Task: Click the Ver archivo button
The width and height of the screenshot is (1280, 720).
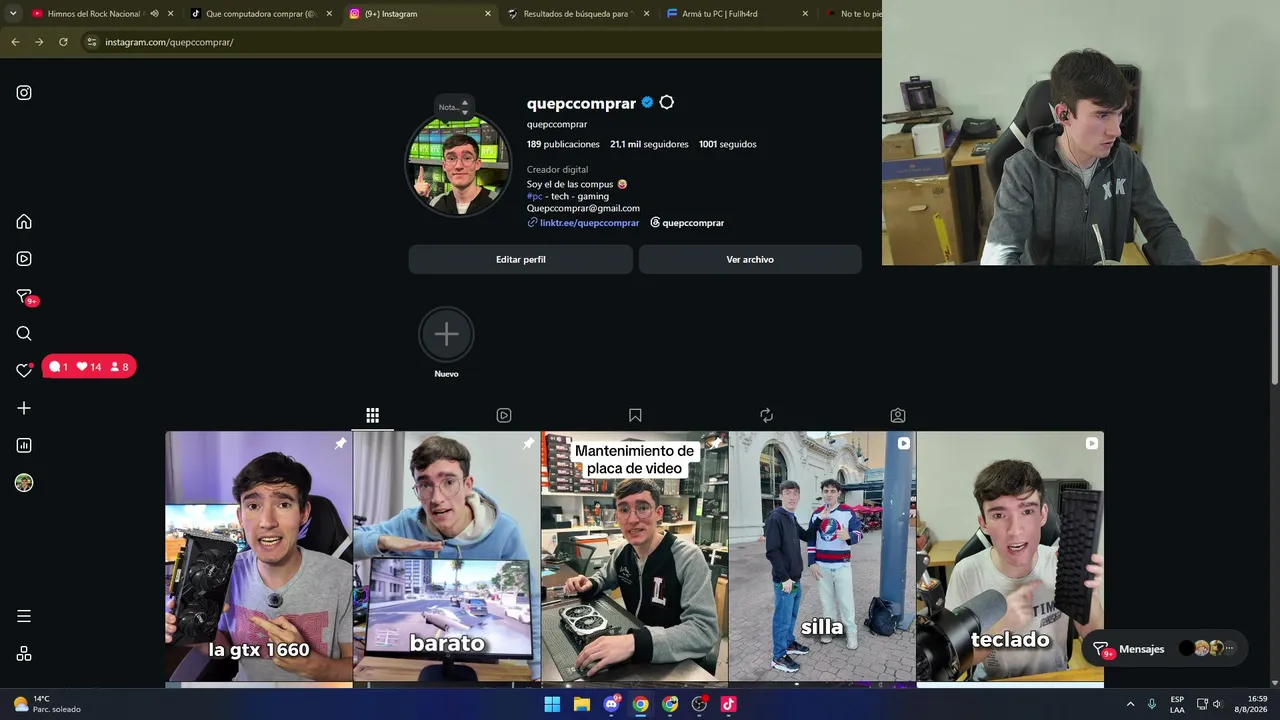Action: click(750, 260)
